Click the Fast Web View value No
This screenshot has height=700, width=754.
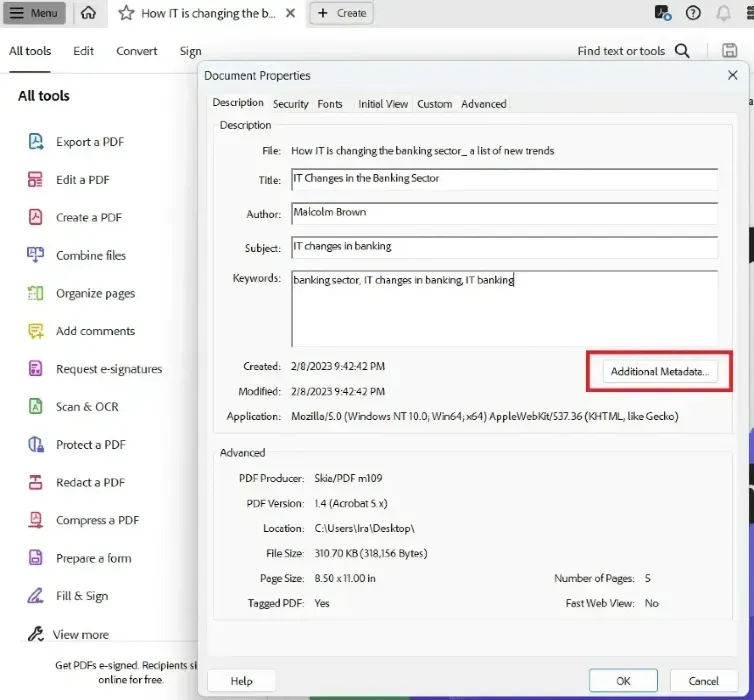pyautogui.click(x=652, y=603)
